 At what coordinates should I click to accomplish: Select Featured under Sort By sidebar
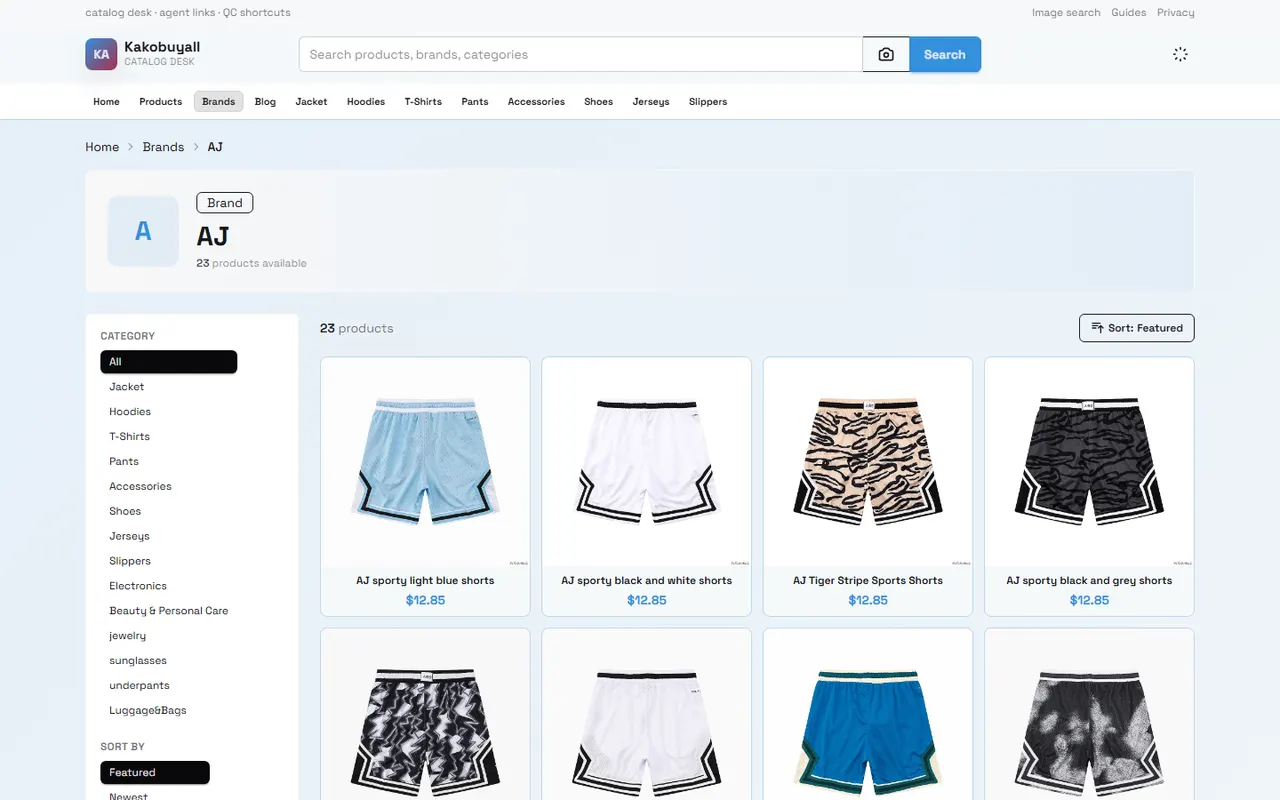tap(155, 773)
